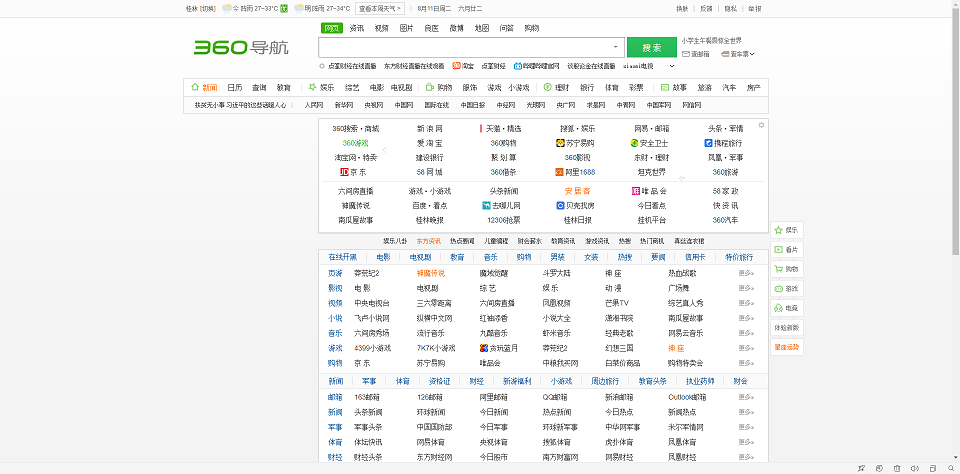Screen dimensions: 960x474
Task: Open 苏宁易购 with its yellow lion icon
Action: (x=575, y=143)
